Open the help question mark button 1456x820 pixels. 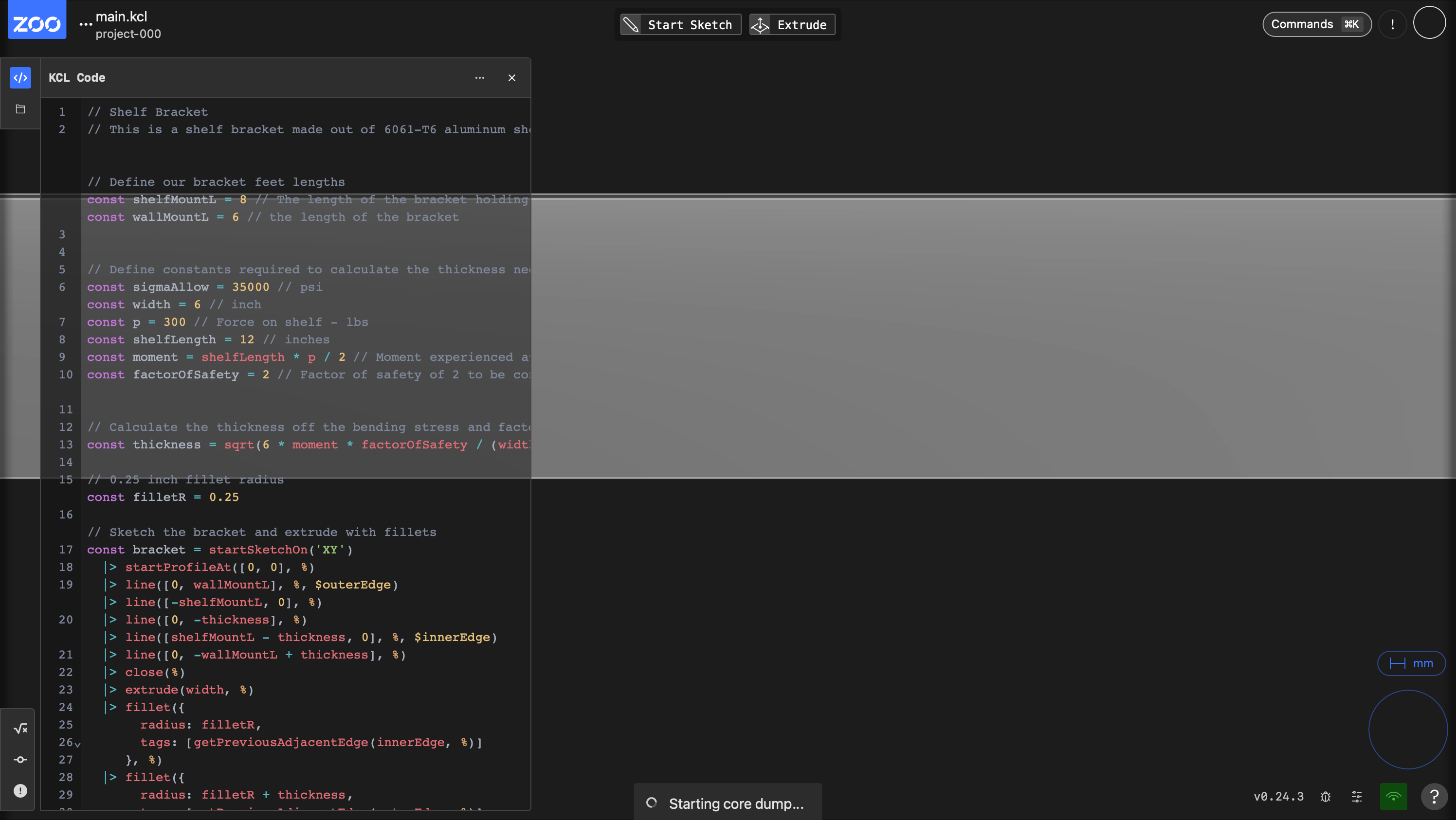[1434, 796]
